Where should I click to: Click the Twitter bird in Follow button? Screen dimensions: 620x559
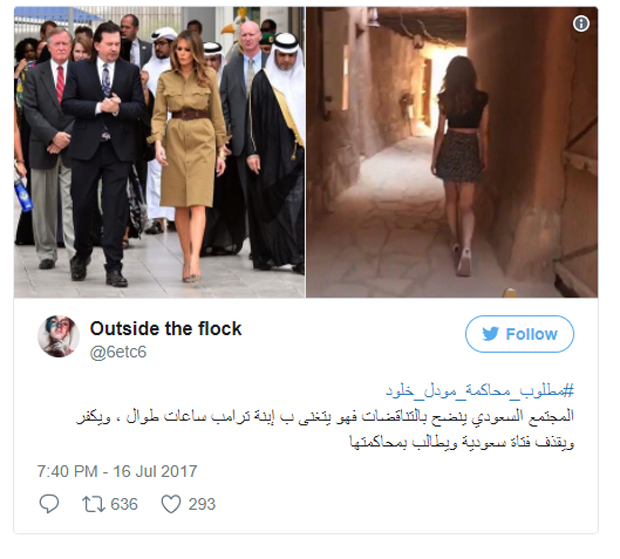click(491, 334)
